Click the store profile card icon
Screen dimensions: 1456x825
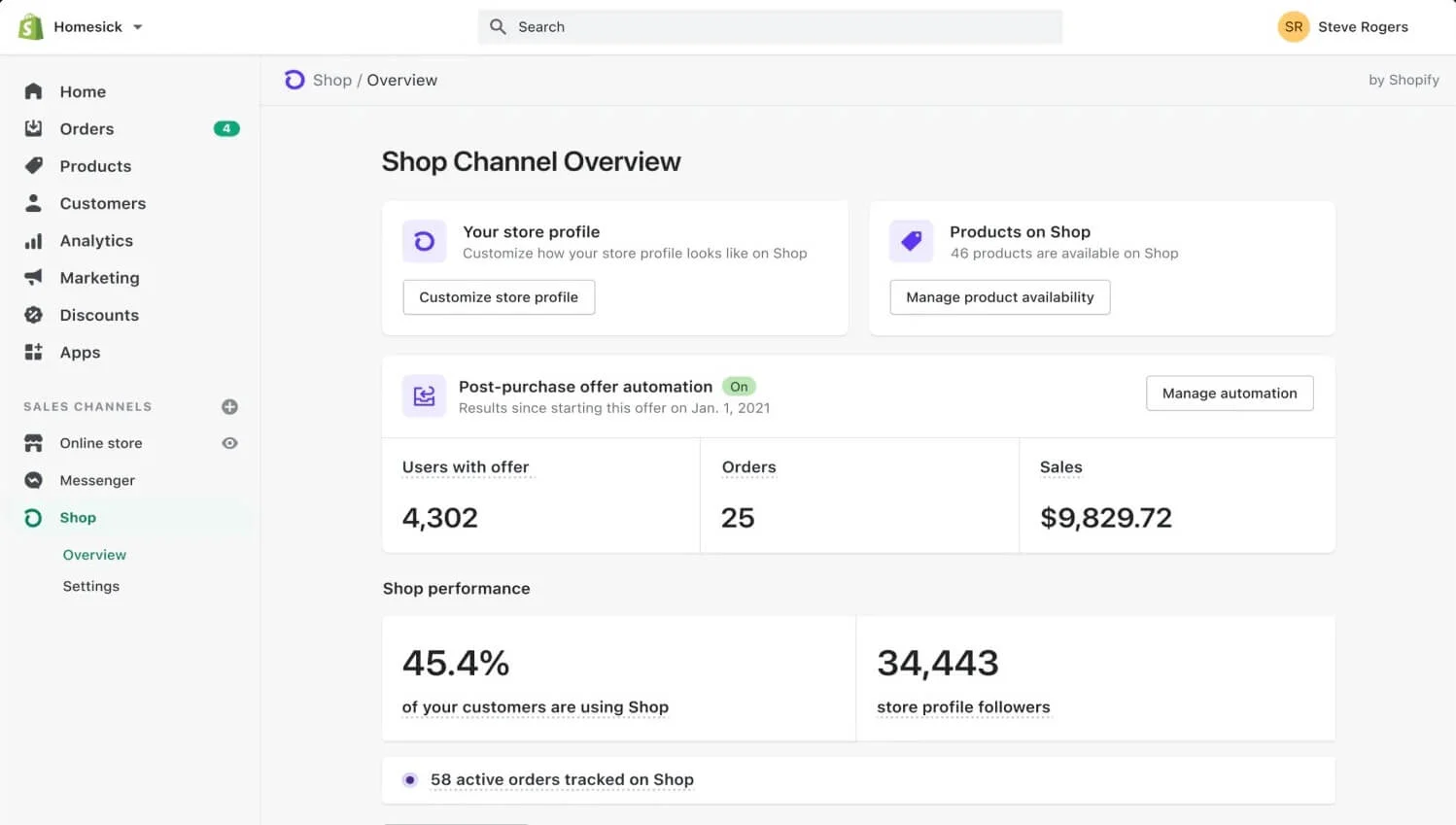click(x=425, y=241)
